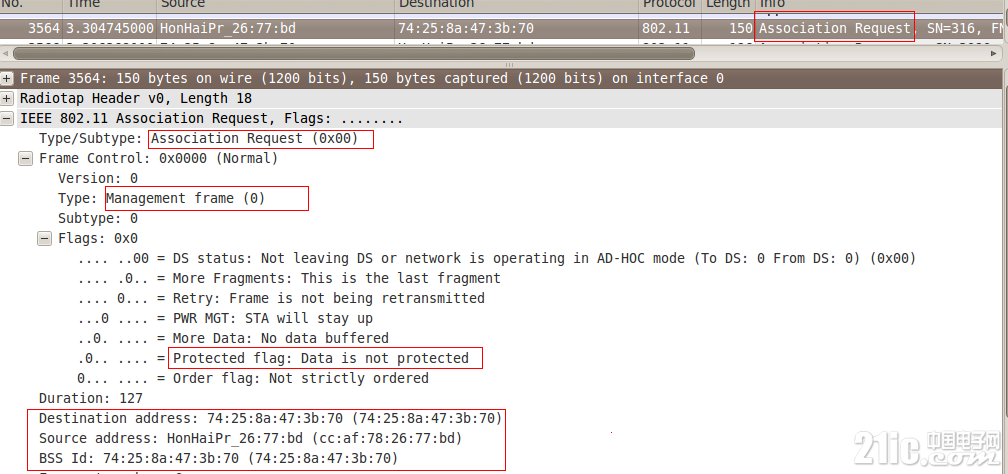1008x474 pixels.
Task: Collapse the Frame Control 0x0000 node
Action: pyautogui.click(x=26, y=158)
